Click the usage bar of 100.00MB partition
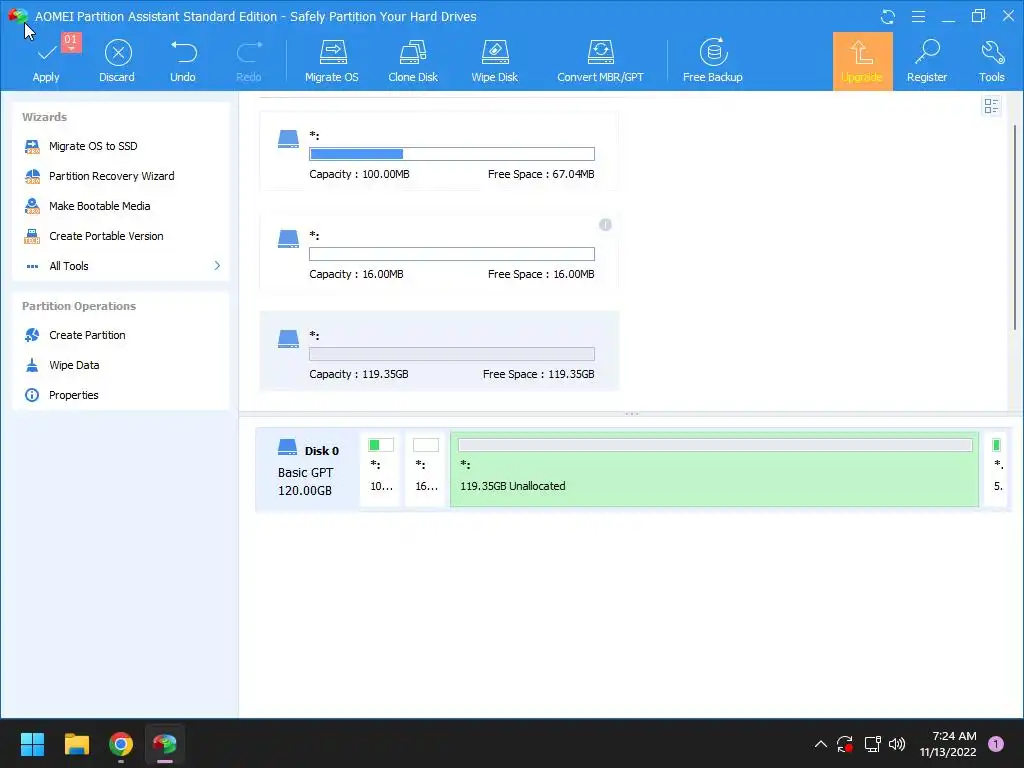The height and width of the screenshot is (768, 1024). tap(452, 154)
